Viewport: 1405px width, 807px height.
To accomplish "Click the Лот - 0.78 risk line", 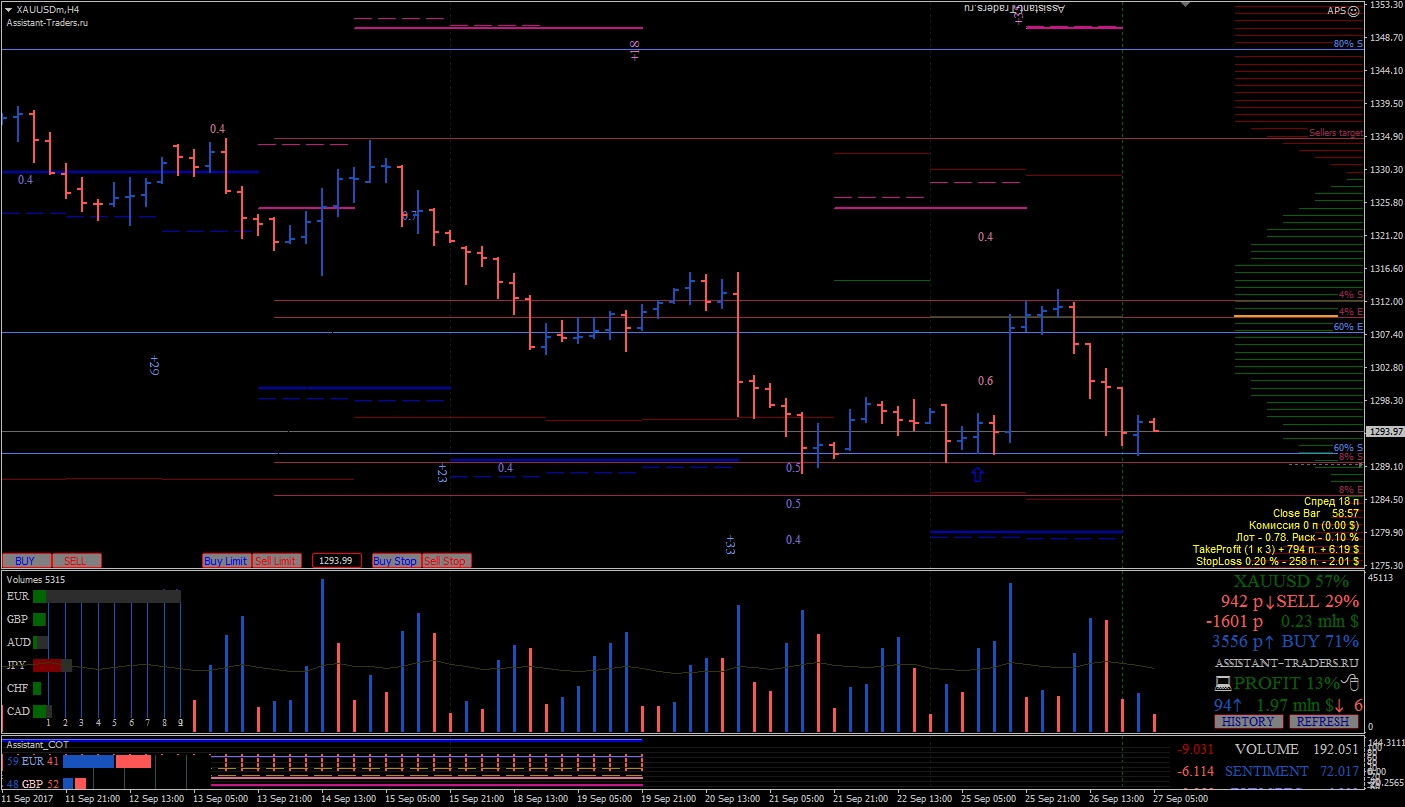I will tap(1300, 537).
